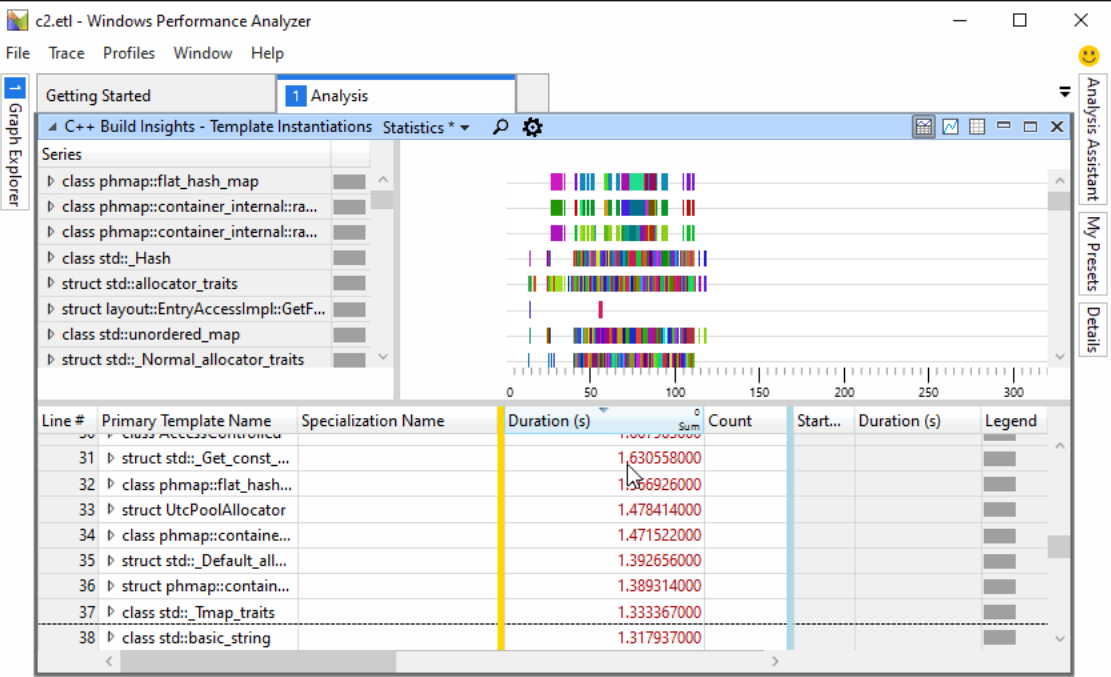Image resolution: width=1111 pixels, height=677 pixels.
Task: Click the series list vertical scrollbar thumb
Action: point(383,200)
